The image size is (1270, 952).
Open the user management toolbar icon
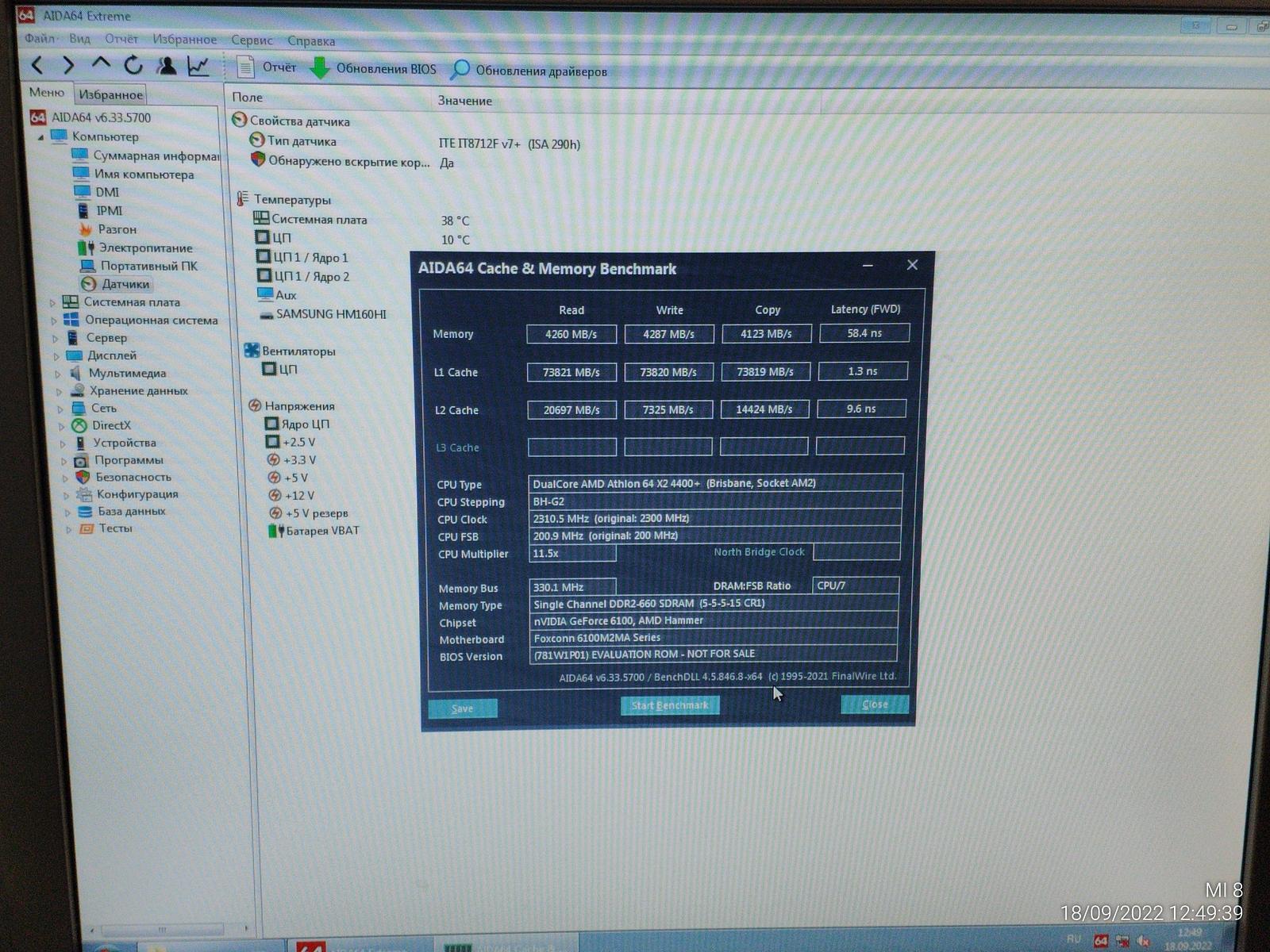click(x=167, y=66)
